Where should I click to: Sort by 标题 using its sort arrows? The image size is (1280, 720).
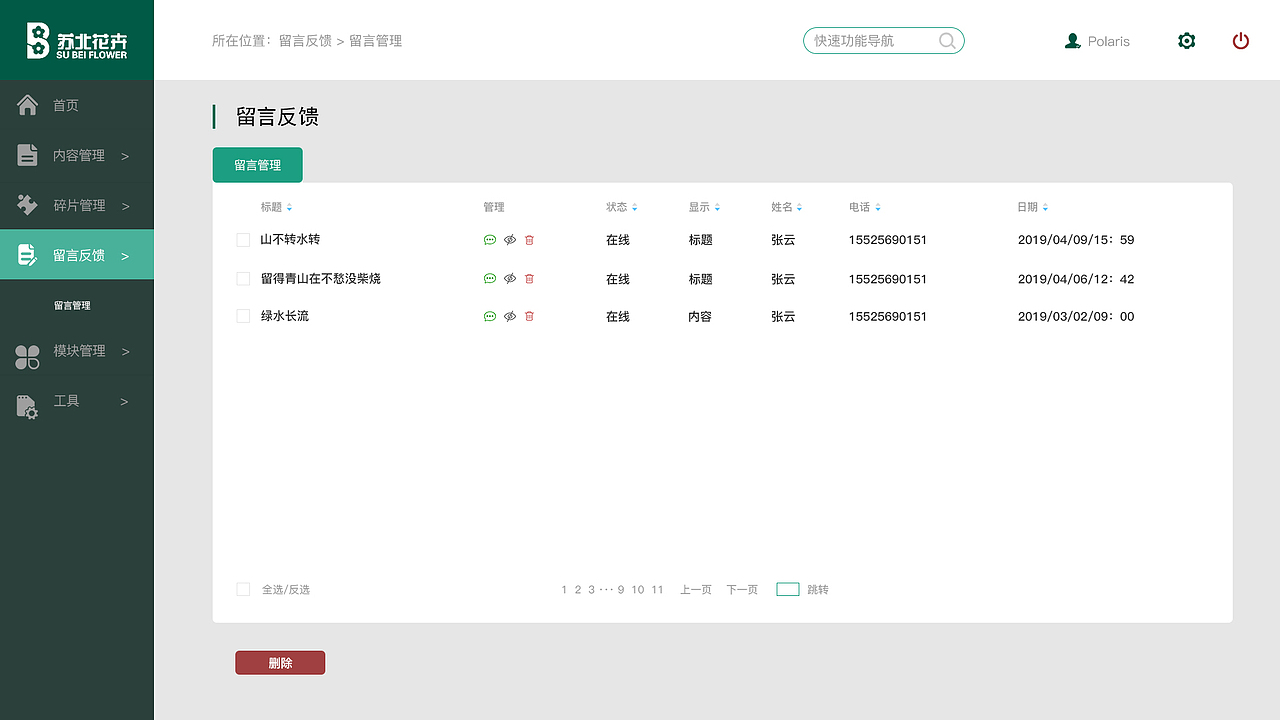coord(291,207)
